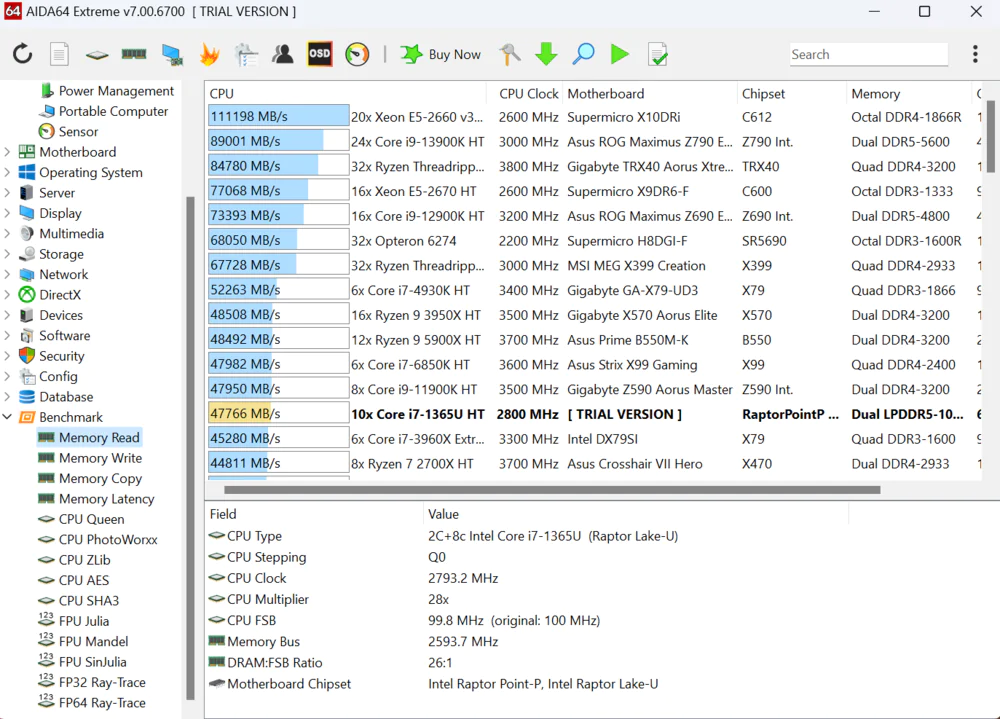Screen dimensions: 1000x719
Task: Collapse the Benchmark tree node
Action: point(7,417)
